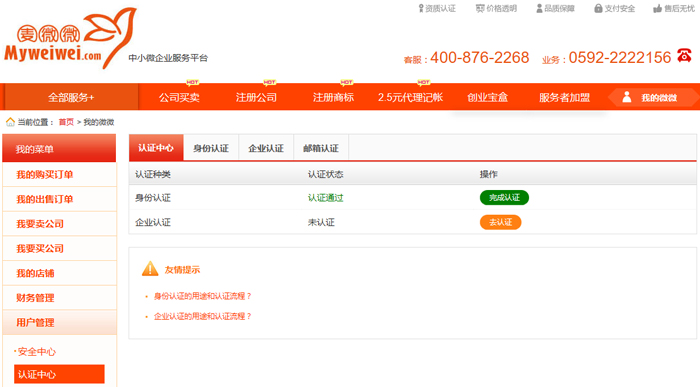
Task: Open 我的出售订单 in the sidebar
Action: 59,199
